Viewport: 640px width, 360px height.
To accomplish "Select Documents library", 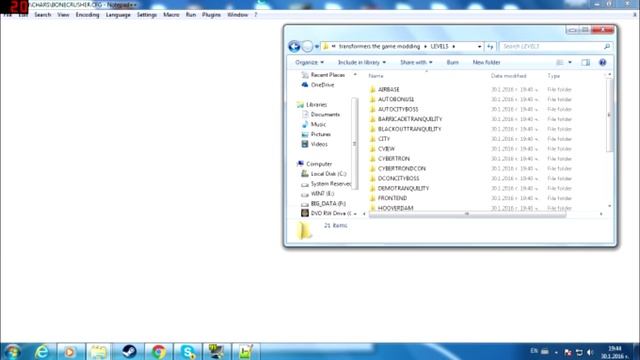I will click(320, 115).
